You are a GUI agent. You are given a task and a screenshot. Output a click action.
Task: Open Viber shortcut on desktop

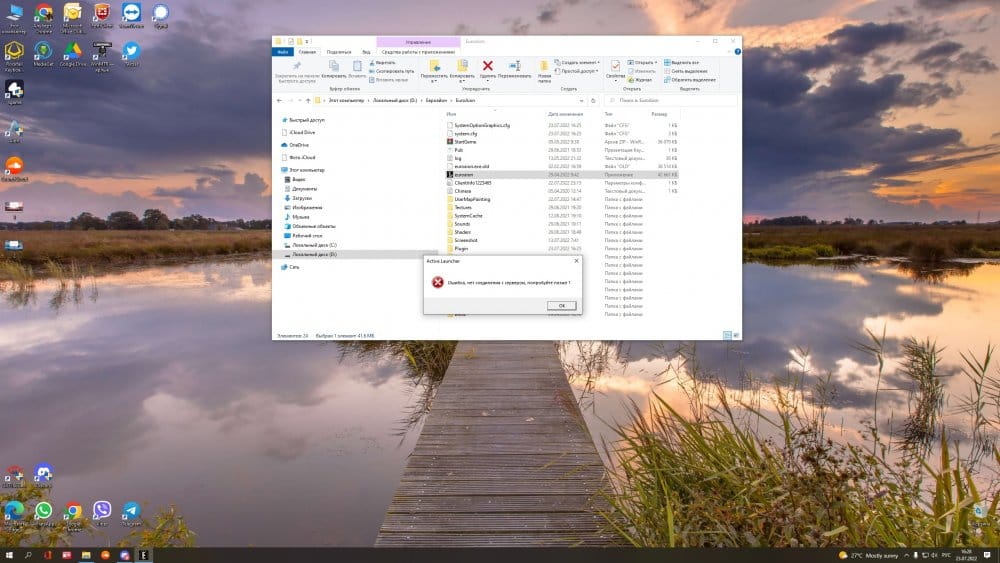102,512
